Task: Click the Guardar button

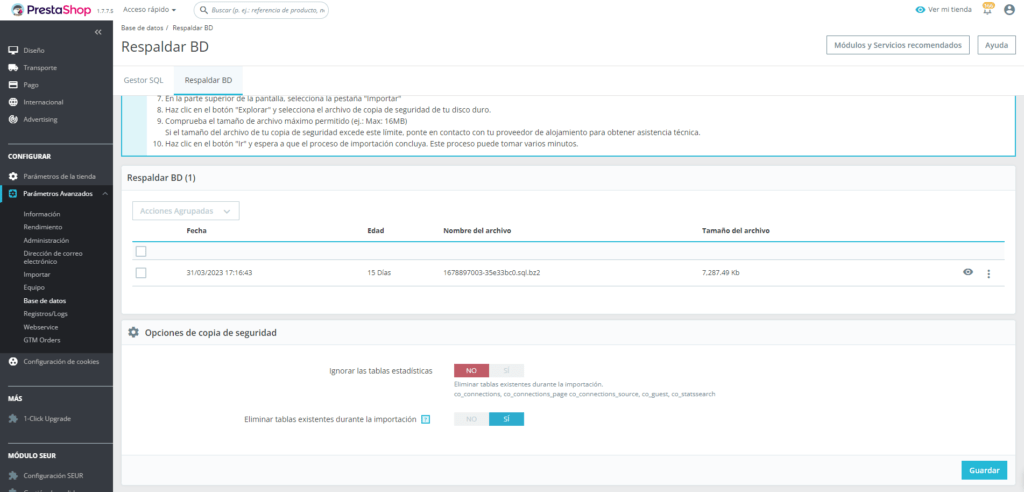Action: pos(984,470)
